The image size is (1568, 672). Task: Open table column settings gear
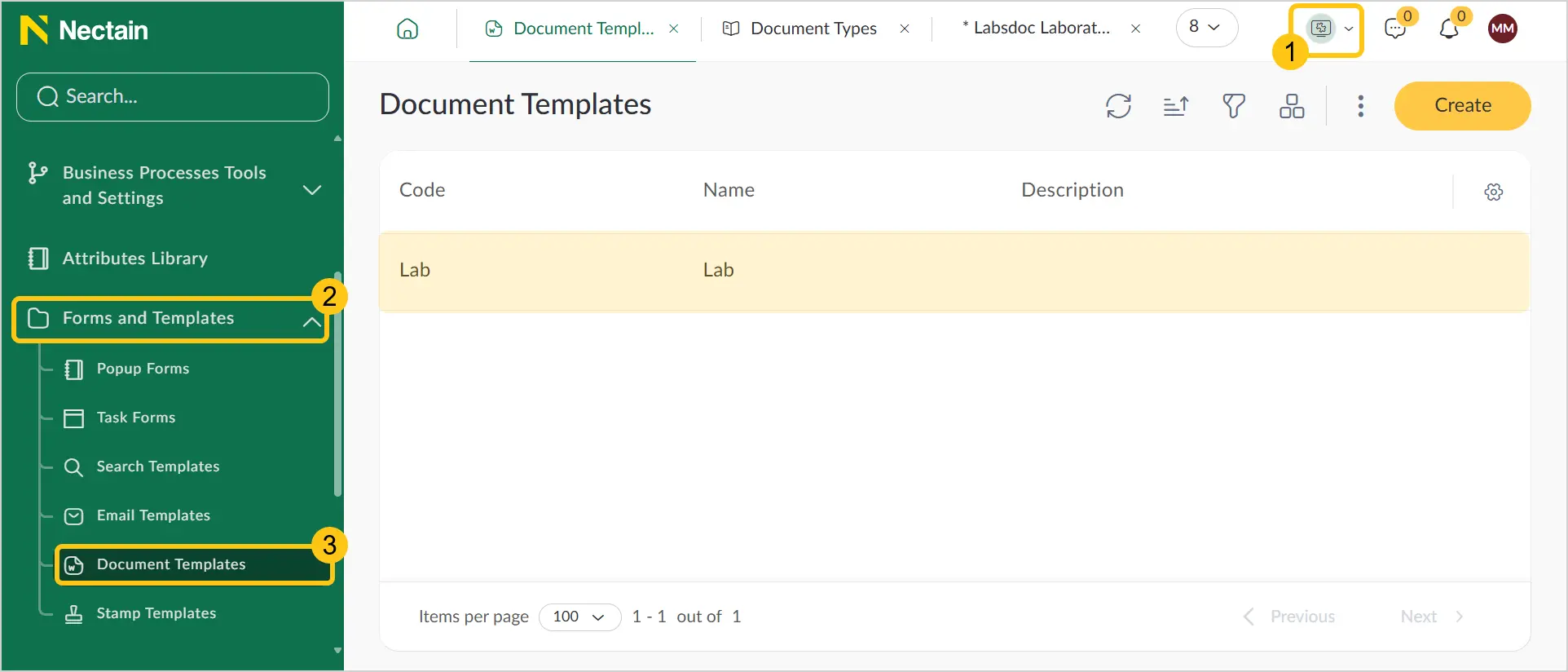pos(1493,192)
